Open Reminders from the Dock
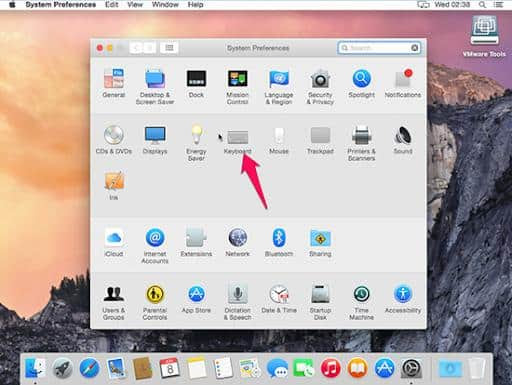 (x=223, y=368)
